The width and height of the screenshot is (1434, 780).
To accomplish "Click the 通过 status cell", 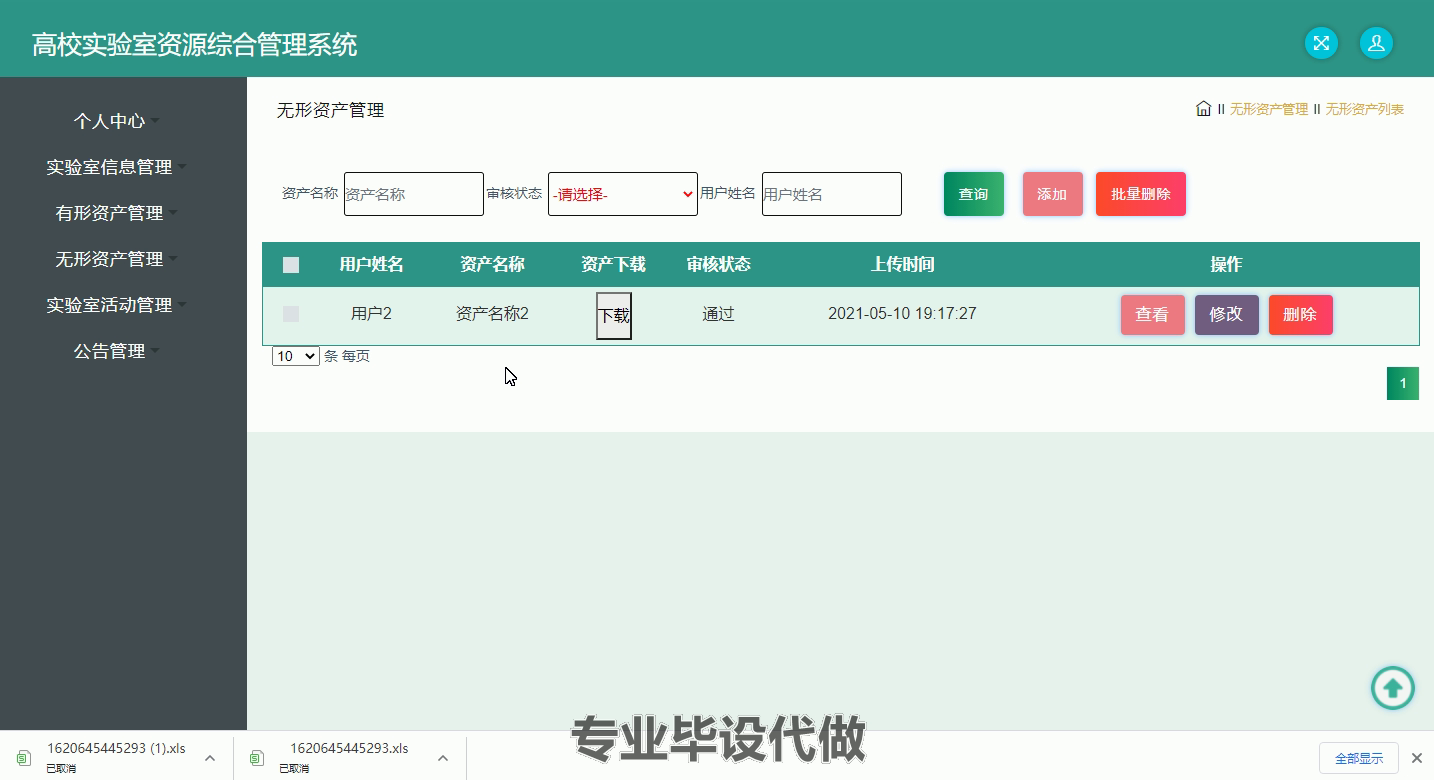I will pyautogui.click(x=718, y=314).
